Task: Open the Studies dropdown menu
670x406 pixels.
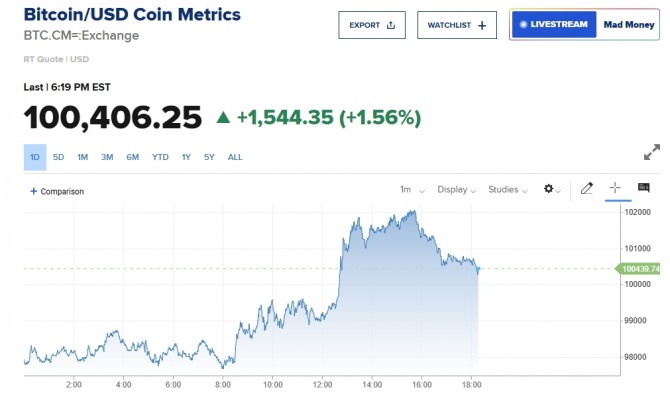Action: [508, 189]
